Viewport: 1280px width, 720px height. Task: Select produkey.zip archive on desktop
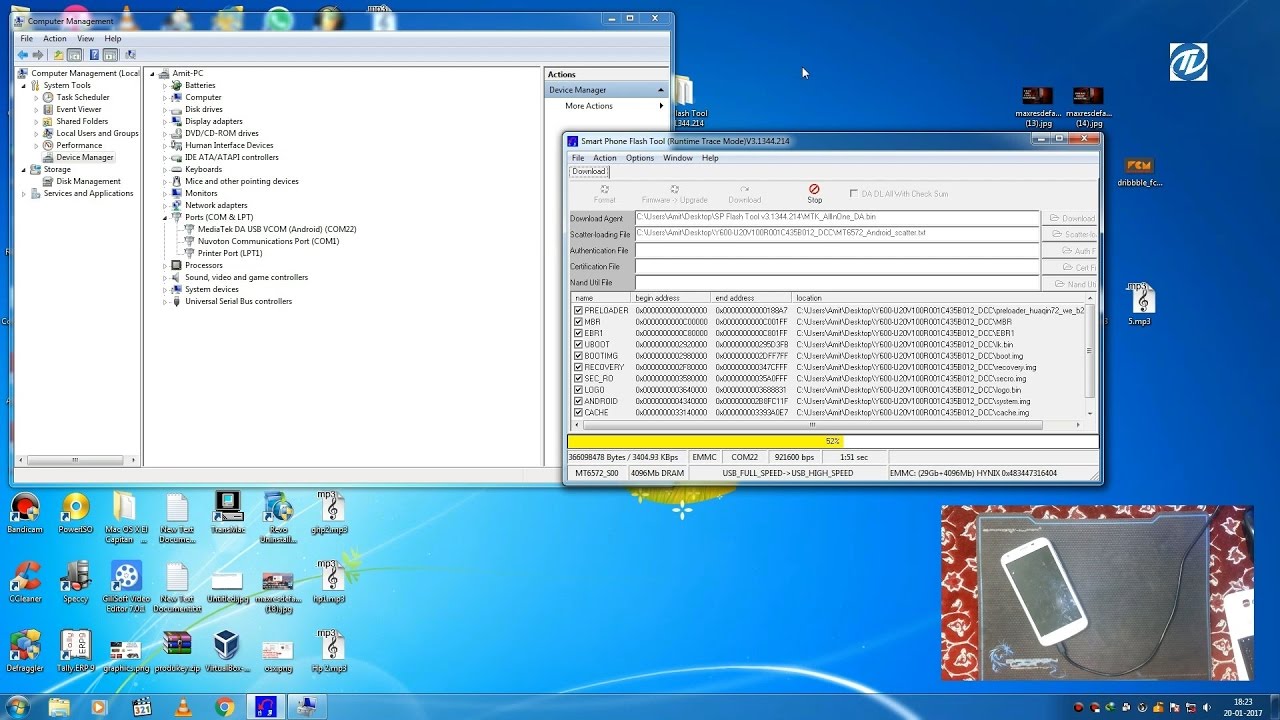point(176,652)
